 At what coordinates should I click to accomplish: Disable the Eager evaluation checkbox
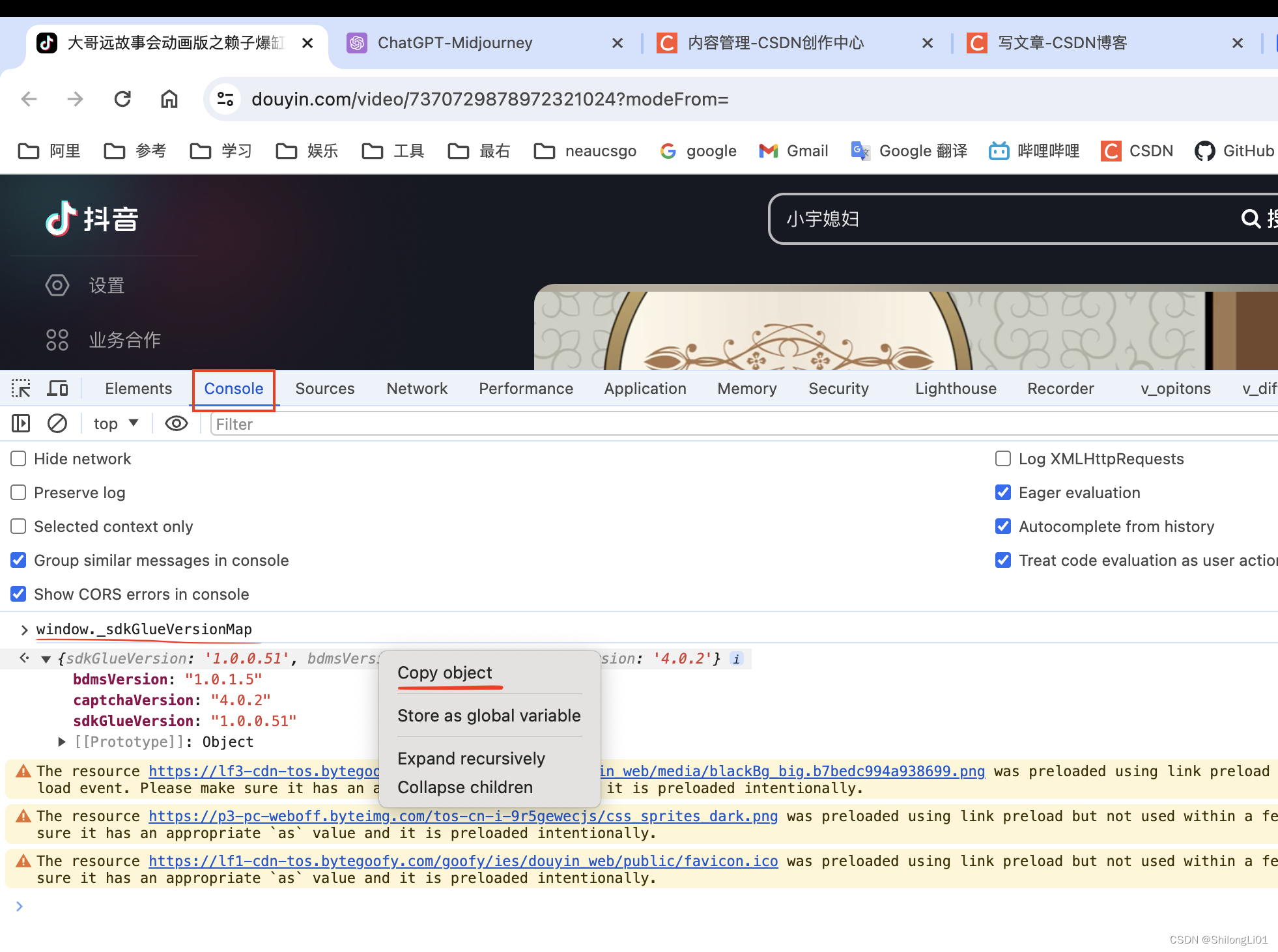coord(1003,493)
